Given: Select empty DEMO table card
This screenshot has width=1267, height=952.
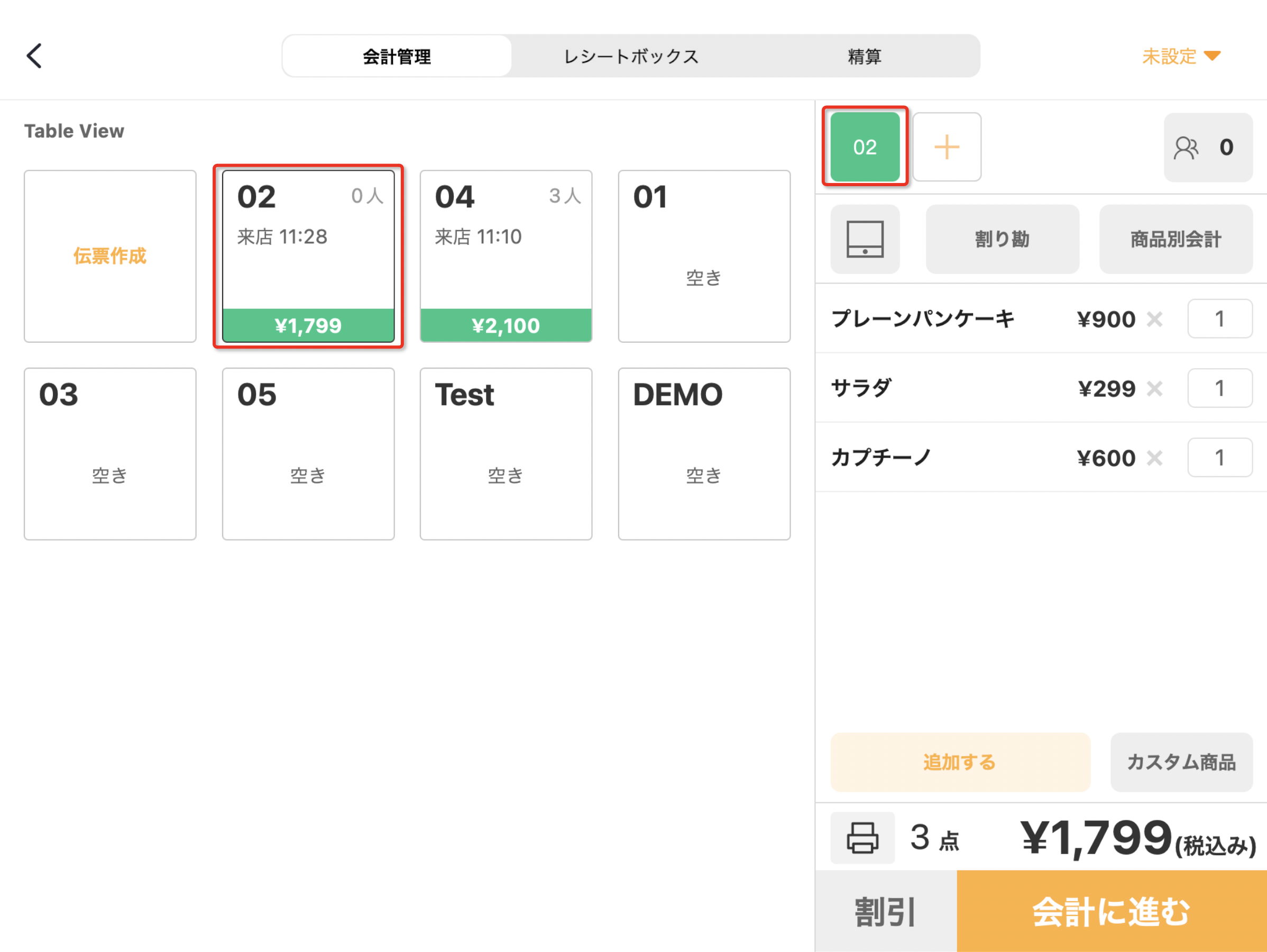Looking at the screenshot, I should [x=704, y=454].
